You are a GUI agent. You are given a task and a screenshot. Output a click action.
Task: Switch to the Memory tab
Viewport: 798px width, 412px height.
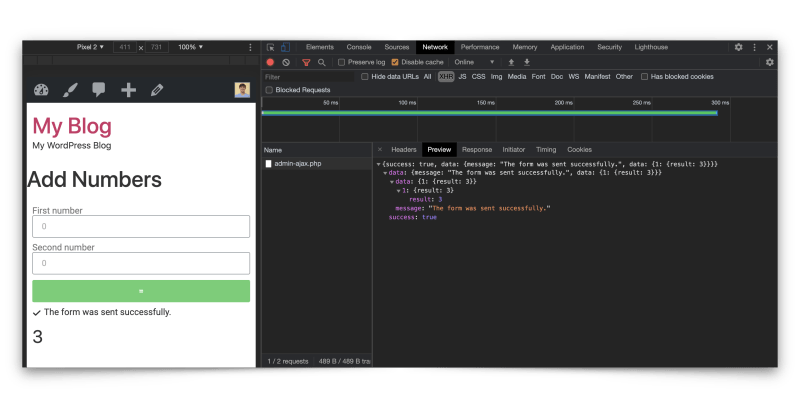tap(525, 47)
